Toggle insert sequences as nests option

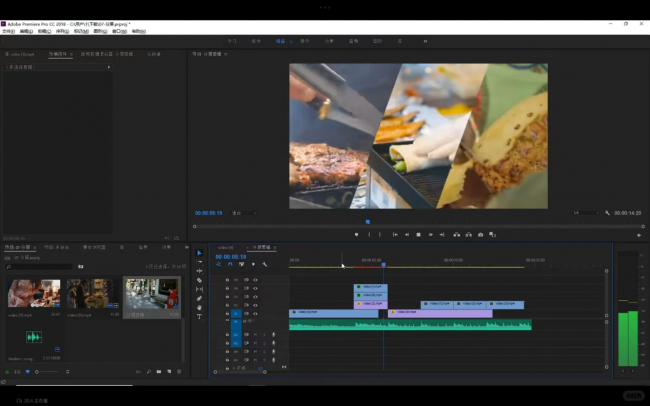click(218, 264)
